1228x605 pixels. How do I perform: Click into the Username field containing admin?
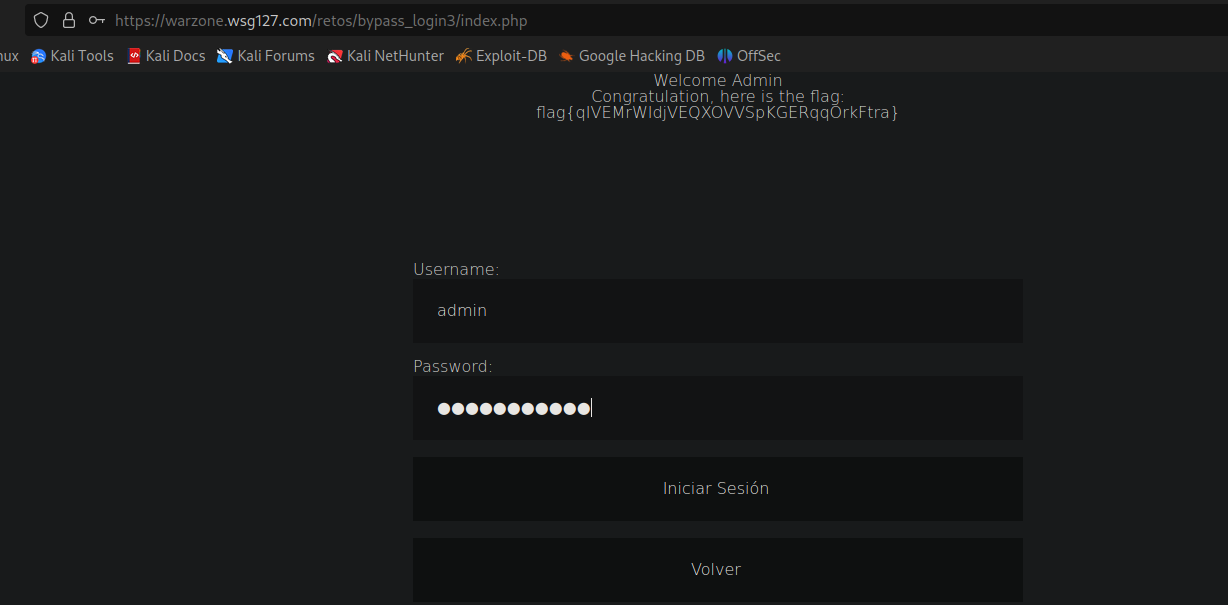(x=717, y=311)
